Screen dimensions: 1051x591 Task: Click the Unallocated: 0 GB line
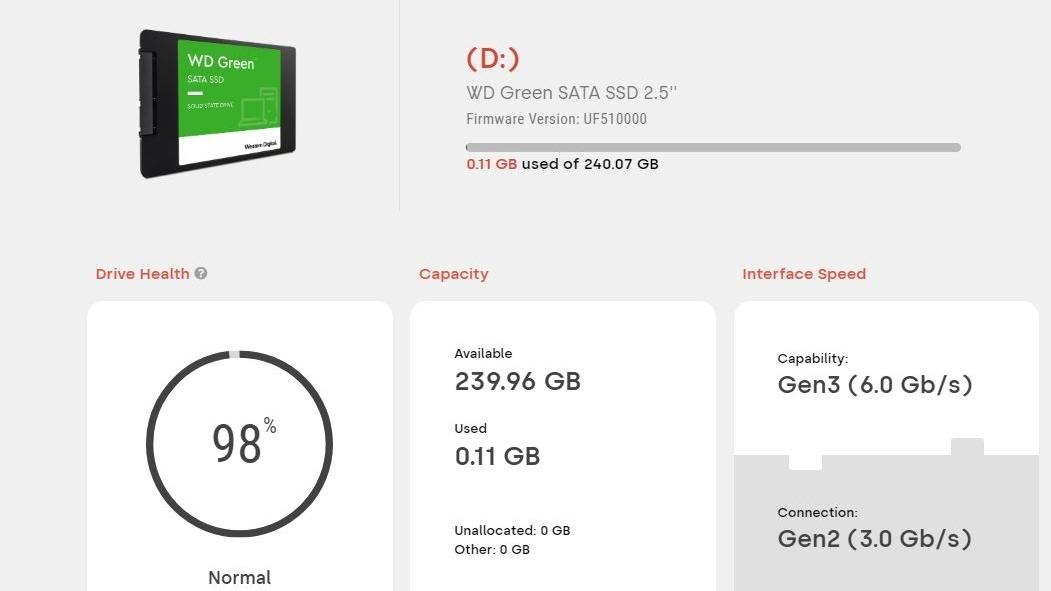click(x=512, y=530)
